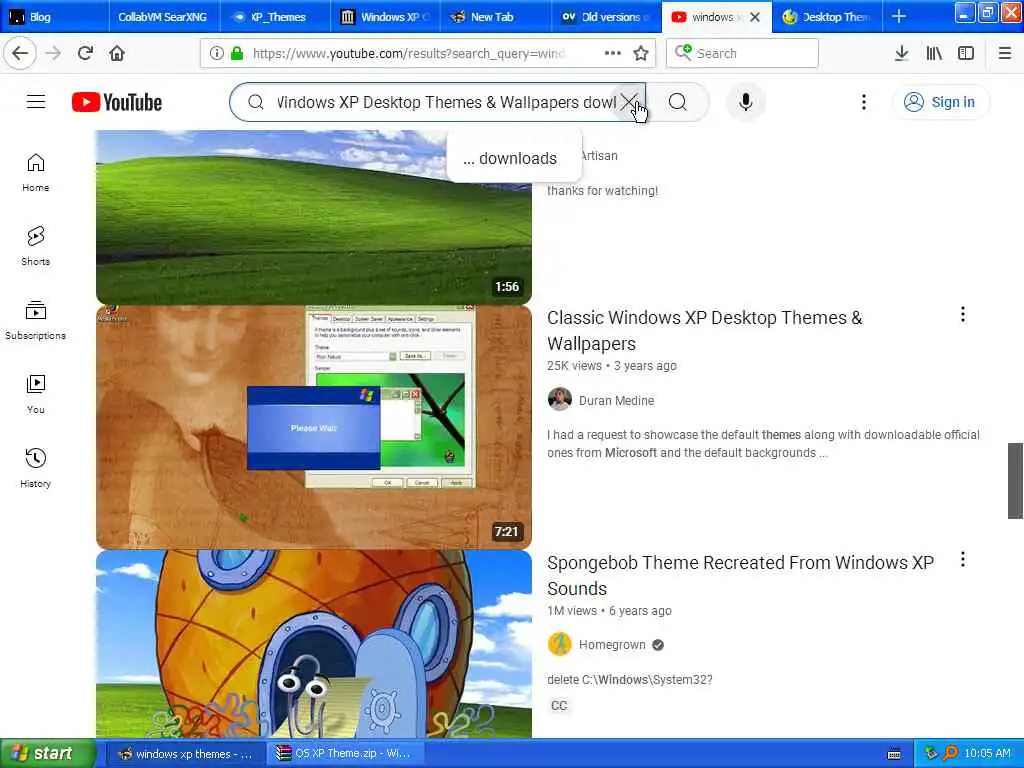Focus the browser address bar URL
Image resolution: width=1024 pixels, height=768 pixels.
pyautogui.click(x=408, y=54)
